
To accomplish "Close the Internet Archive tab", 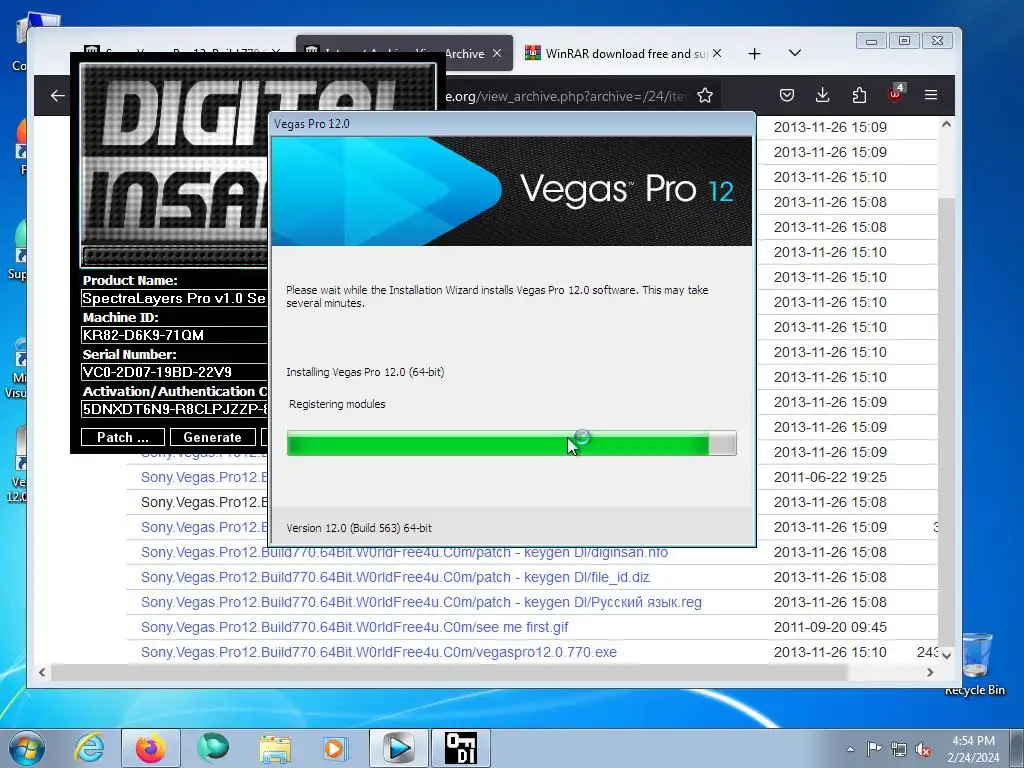I will point(497,54).
